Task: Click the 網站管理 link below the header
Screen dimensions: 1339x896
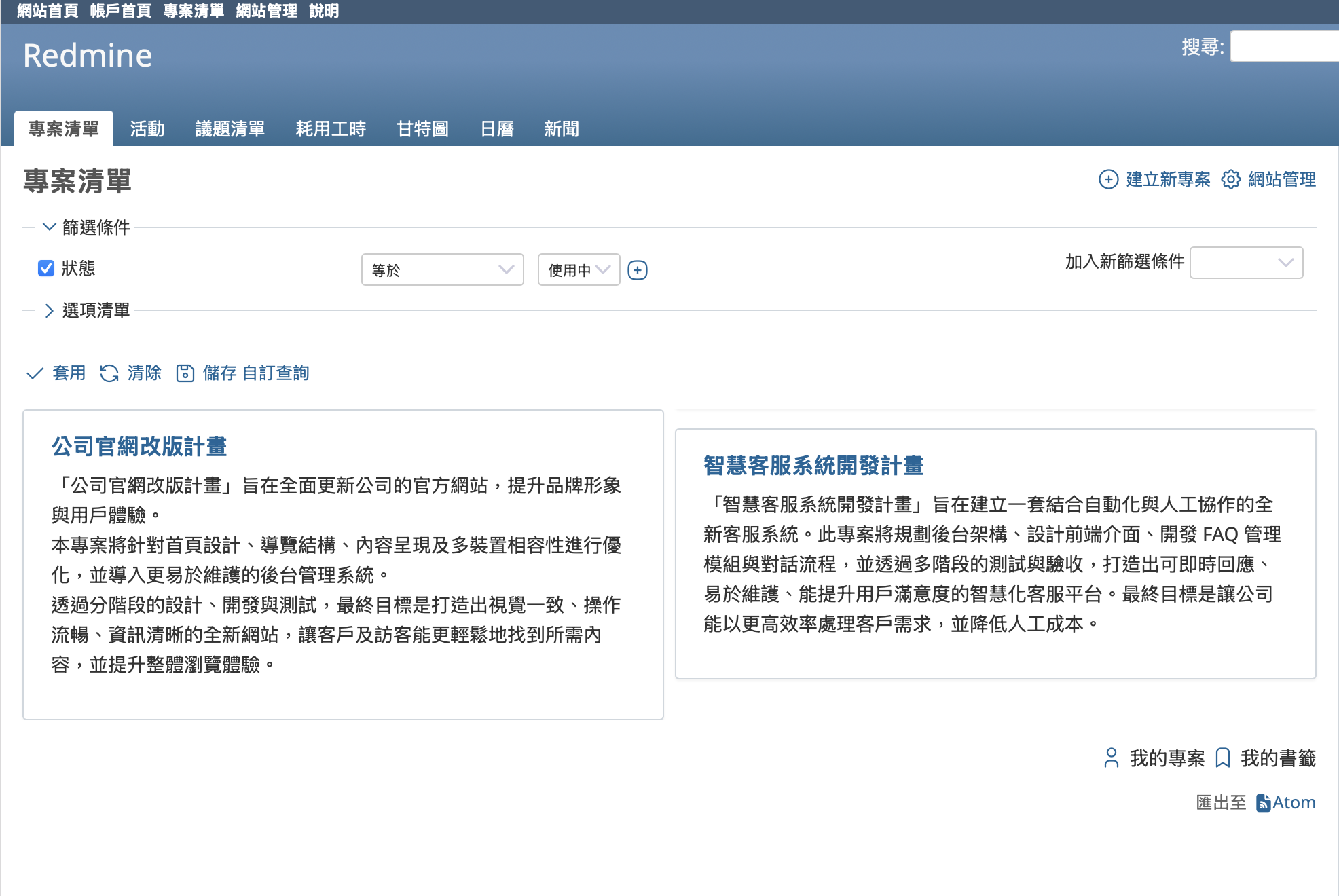Action: [1282, 179]
